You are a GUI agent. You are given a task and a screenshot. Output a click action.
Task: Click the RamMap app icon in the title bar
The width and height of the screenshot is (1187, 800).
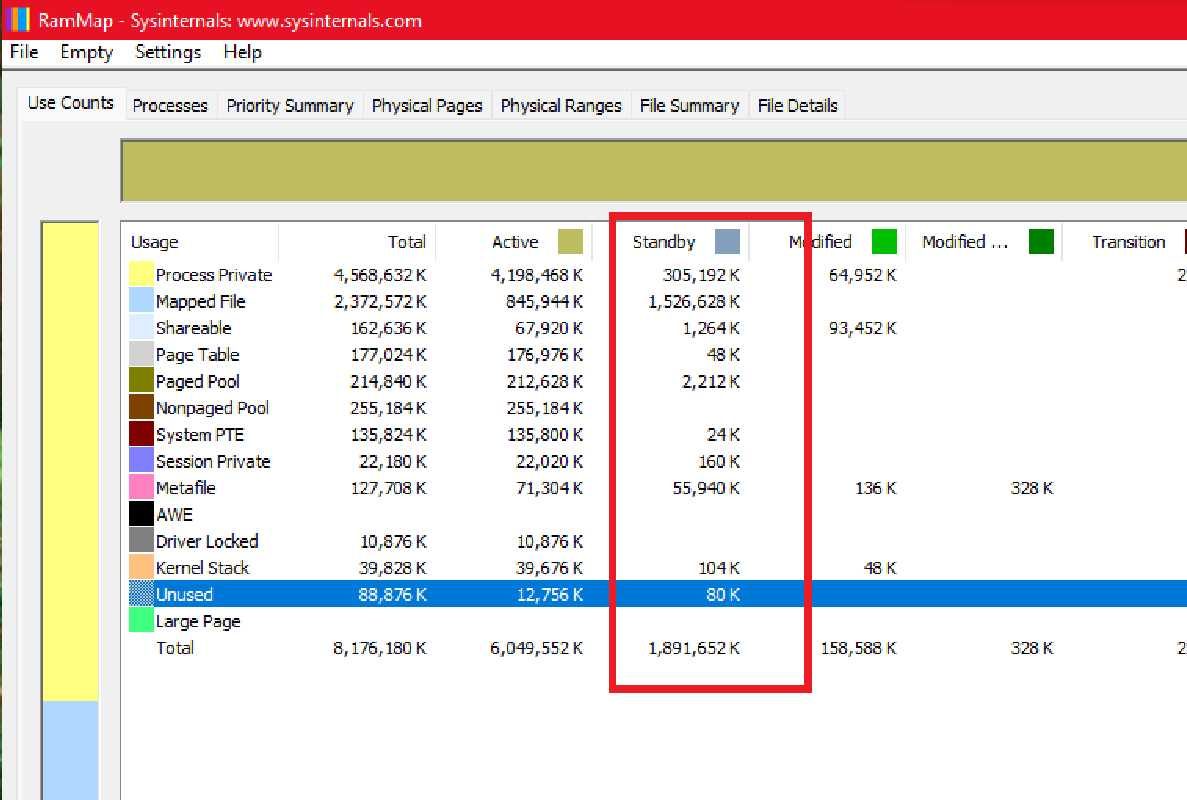coord(17,20)
